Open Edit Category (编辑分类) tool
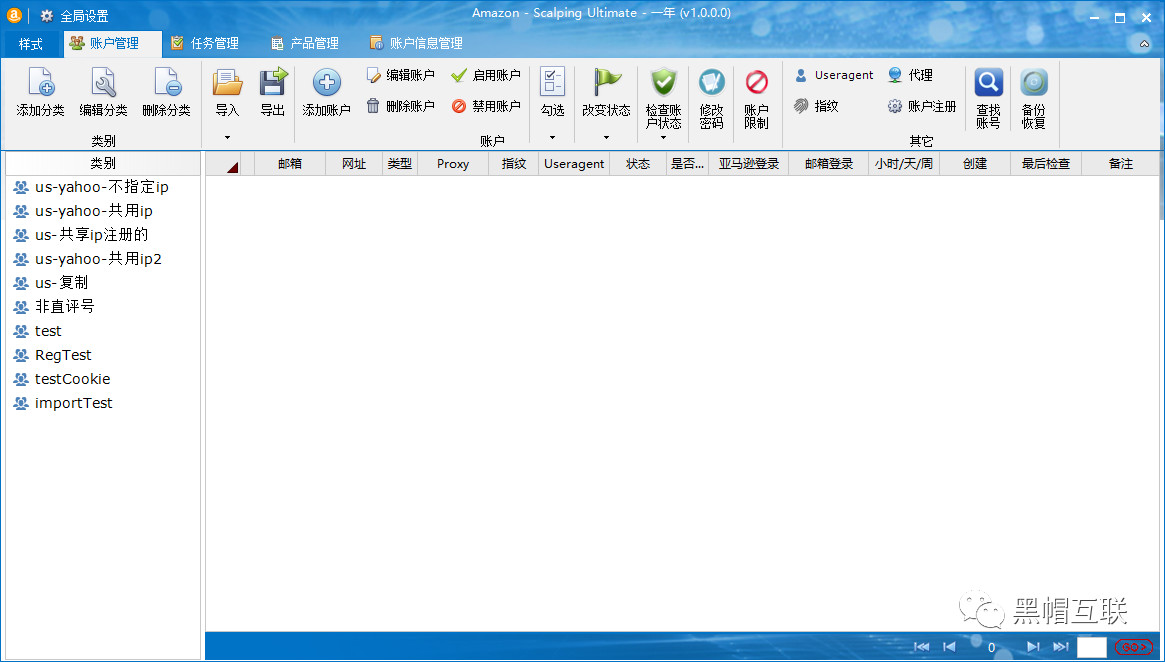 coord(103,82)
